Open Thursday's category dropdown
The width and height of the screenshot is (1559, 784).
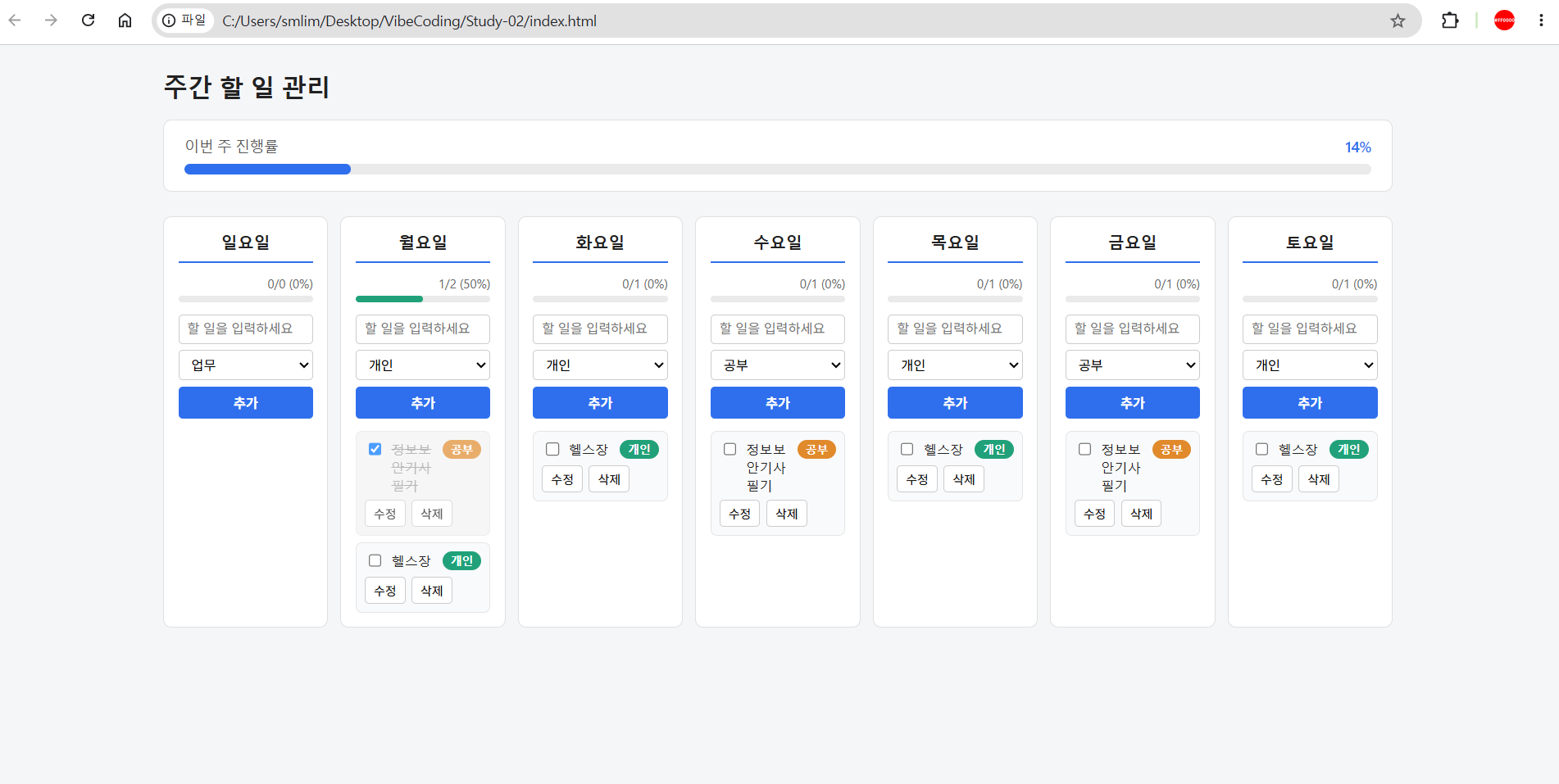click(x=955, y=365)
